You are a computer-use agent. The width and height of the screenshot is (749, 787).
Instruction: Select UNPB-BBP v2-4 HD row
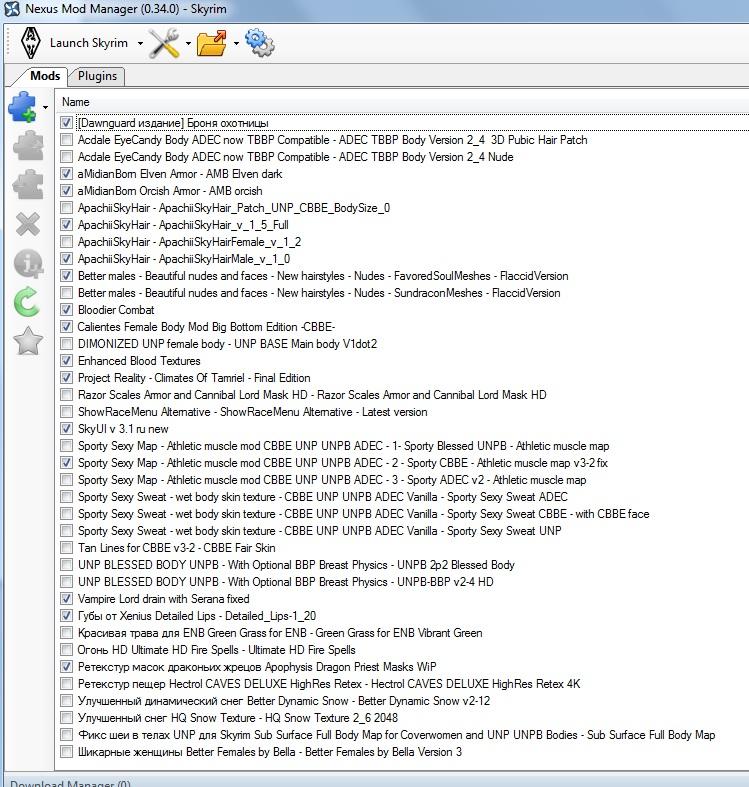click(286, 582)
